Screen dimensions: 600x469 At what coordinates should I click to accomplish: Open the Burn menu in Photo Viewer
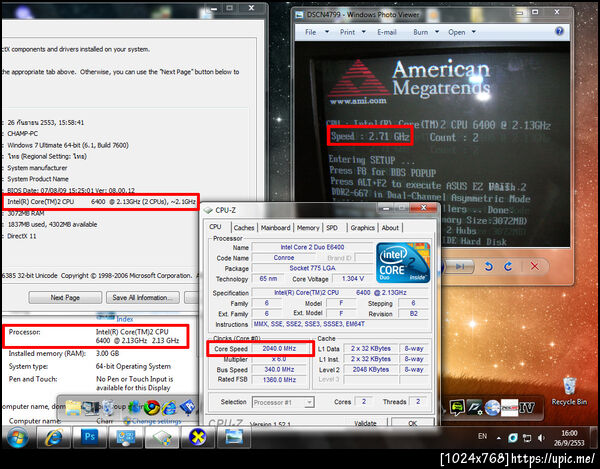click(x=426, y=32)
